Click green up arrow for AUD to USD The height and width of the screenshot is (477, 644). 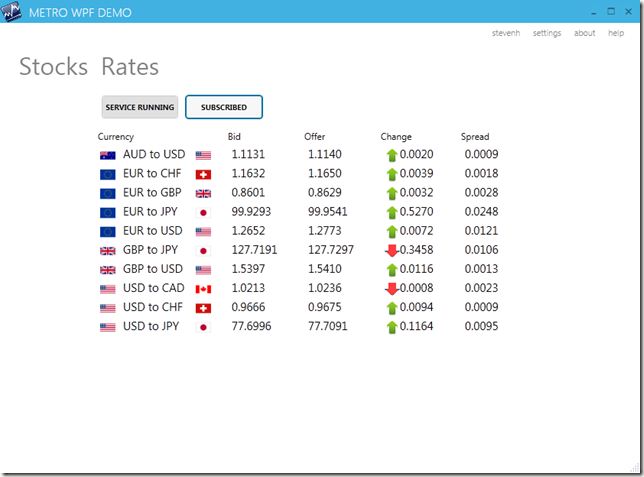[392, 155]
